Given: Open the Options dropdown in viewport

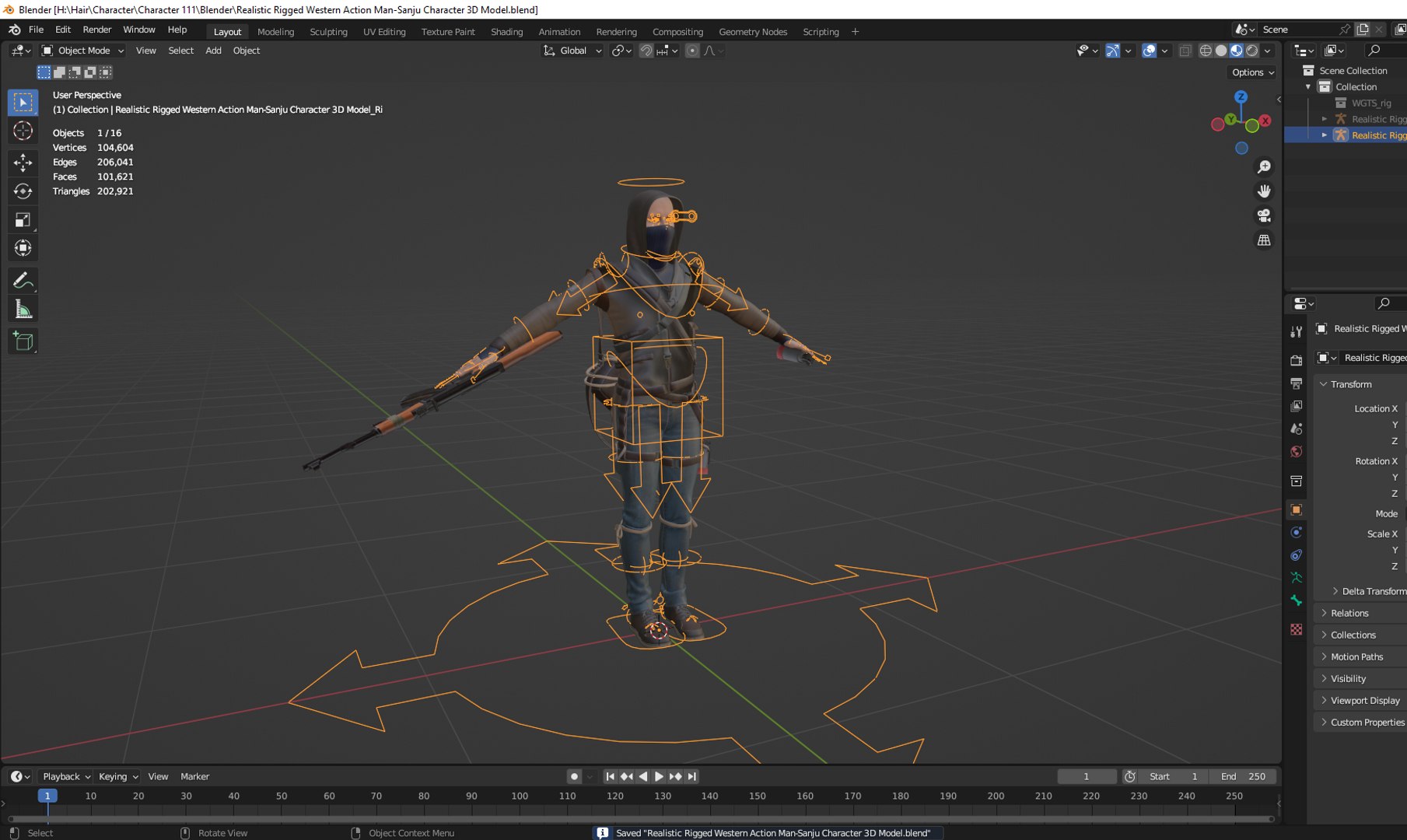Looking at the screenshot, I should [x=1253, y=72].
